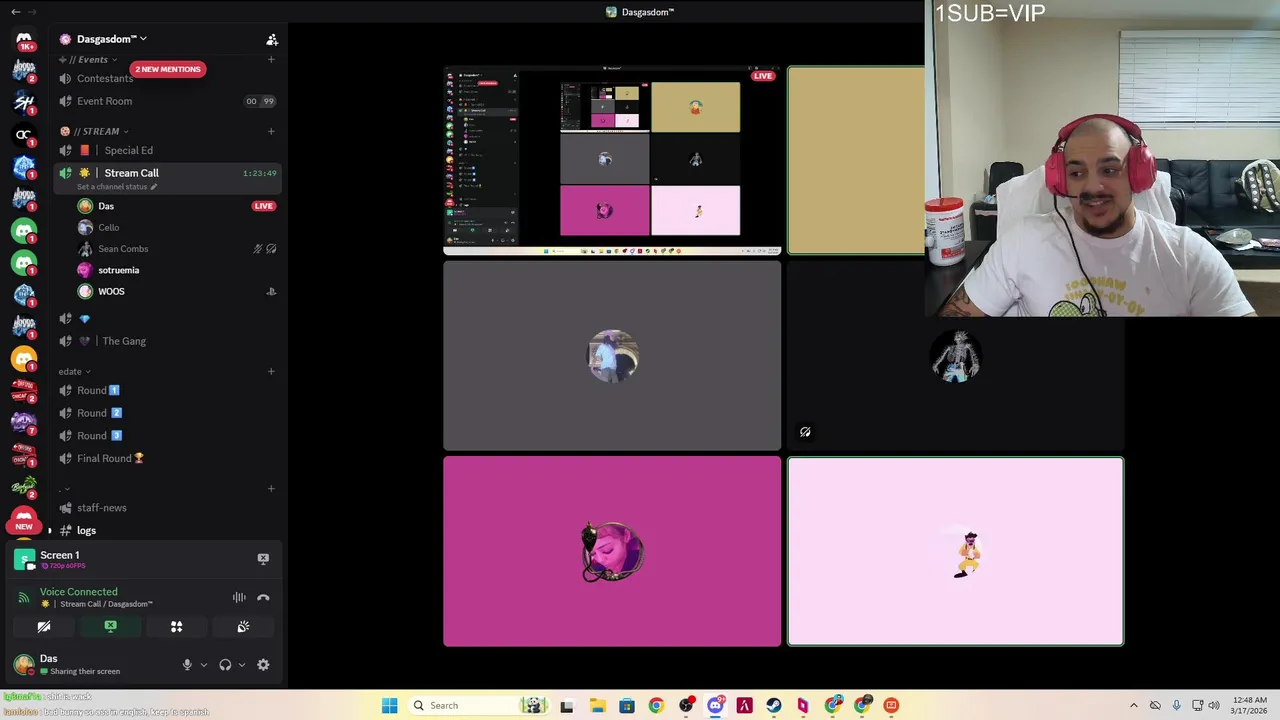The image size is (1280, 720).
Task: Deafen audio with the headphones icon
Action: (x=225, y=665)
